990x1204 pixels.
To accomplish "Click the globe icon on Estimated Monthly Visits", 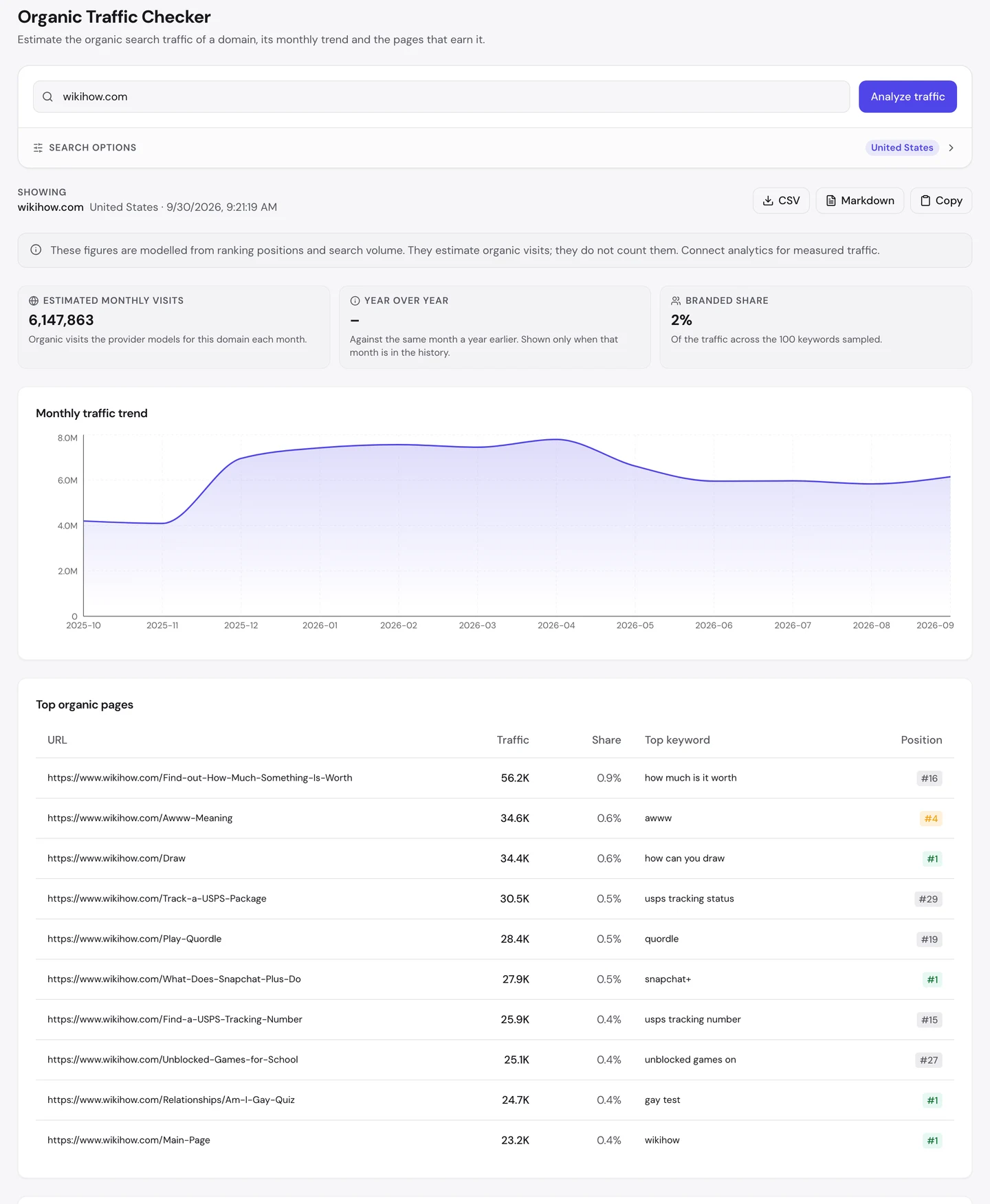I will (x=34, y=301).
